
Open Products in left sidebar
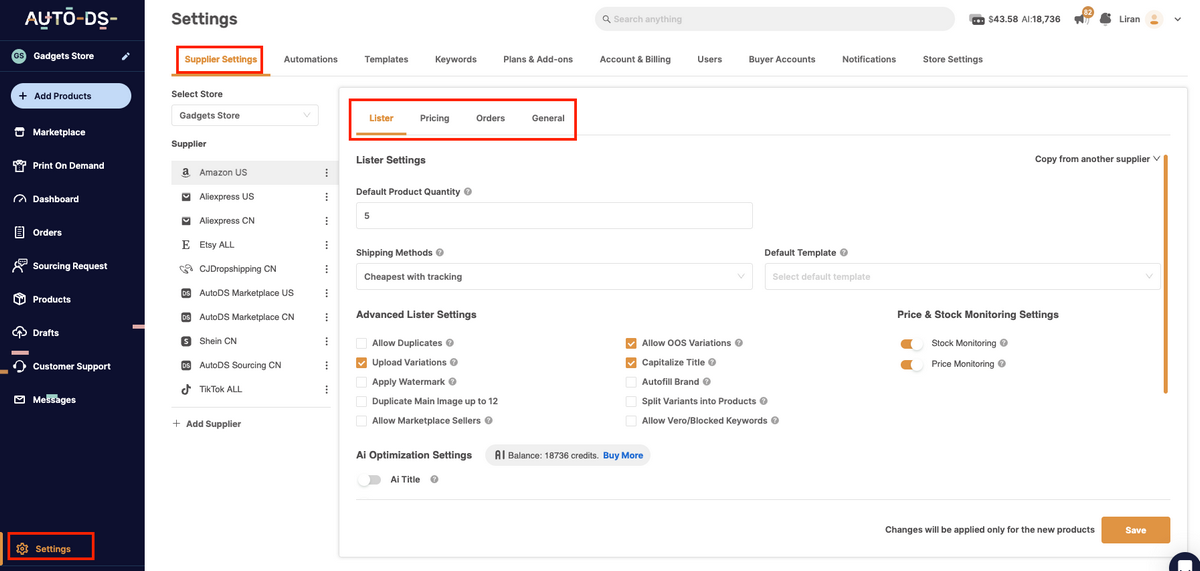(x=51, y=300)
